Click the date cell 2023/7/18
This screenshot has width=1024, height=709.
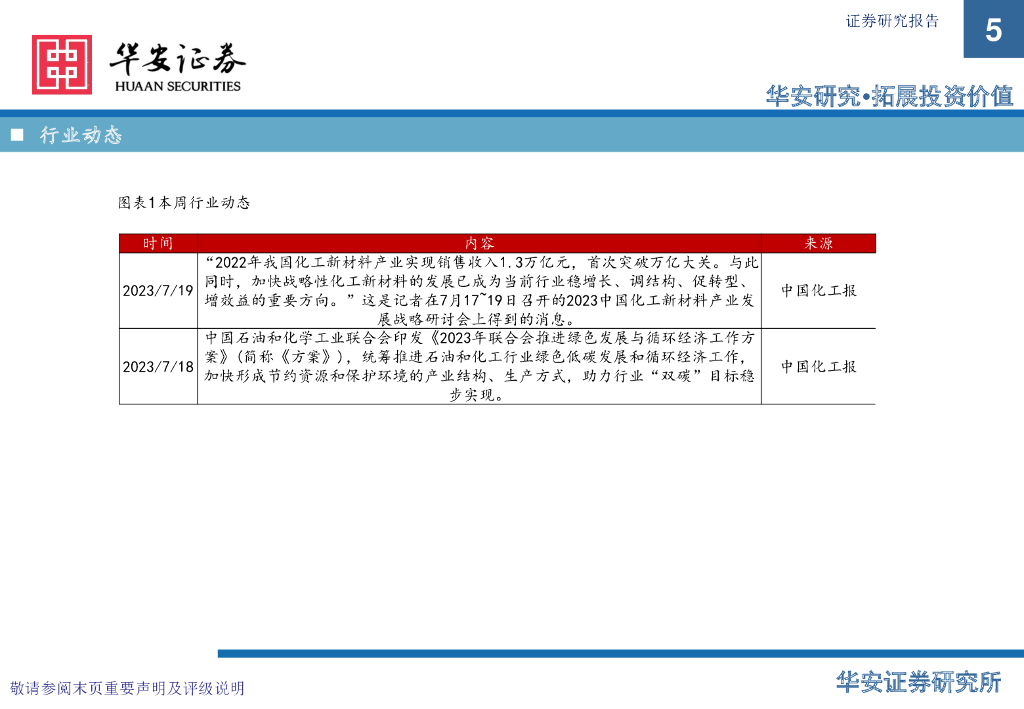tap(158, 366)
